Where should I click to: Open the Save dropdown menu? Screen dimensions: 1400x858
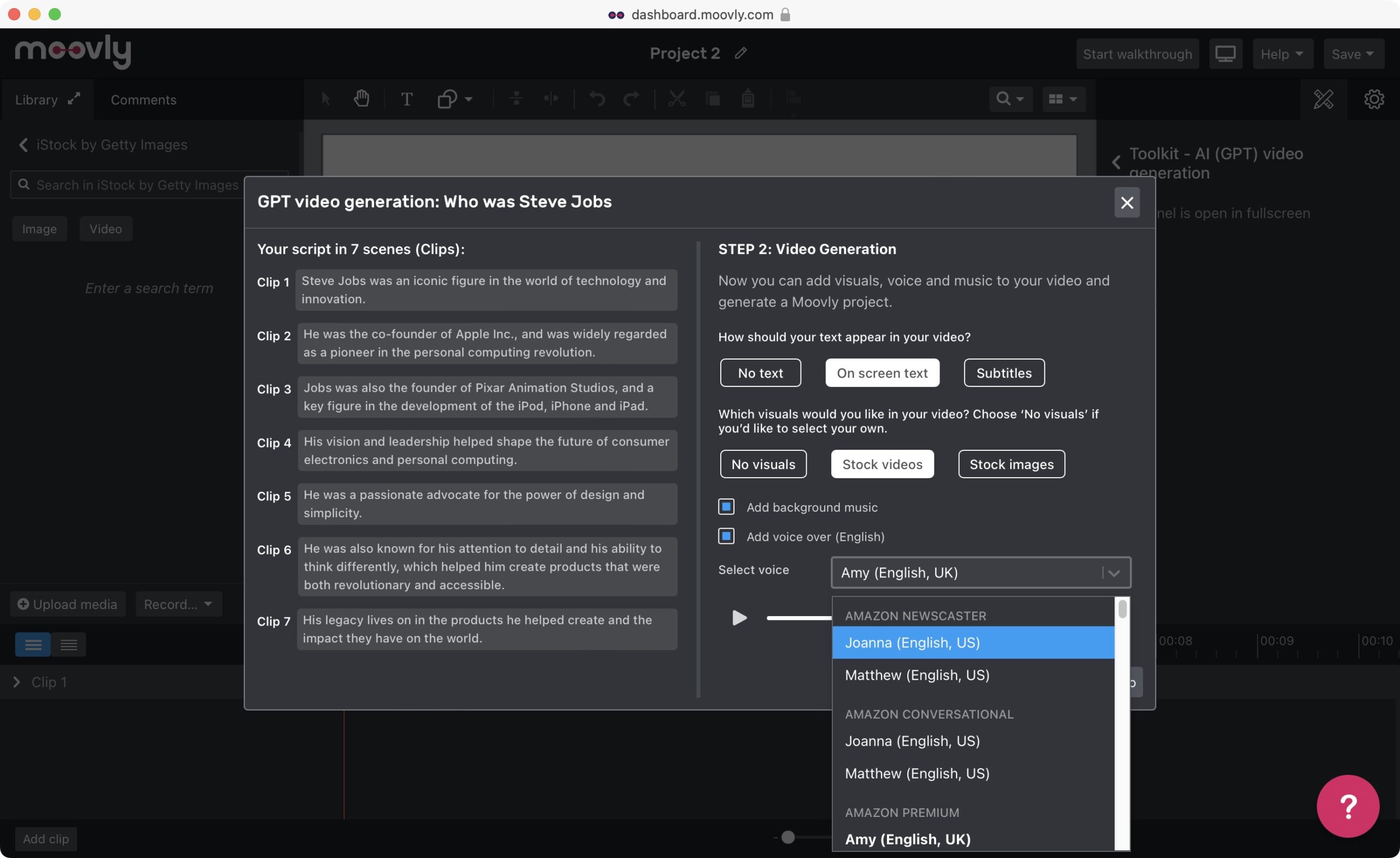click(1354, 54)
